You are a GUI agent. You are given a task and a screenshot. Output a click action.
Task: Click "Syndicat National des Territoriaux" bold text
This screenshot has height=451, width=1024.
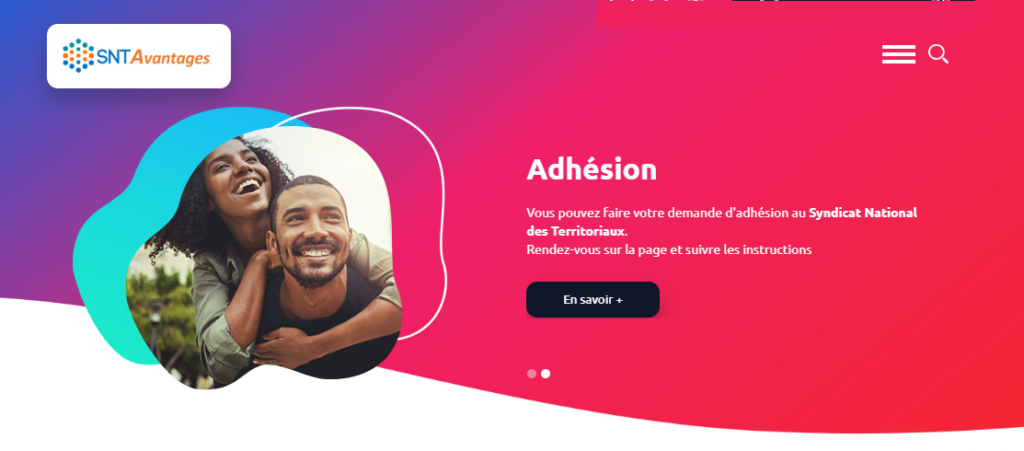[722, 222]
